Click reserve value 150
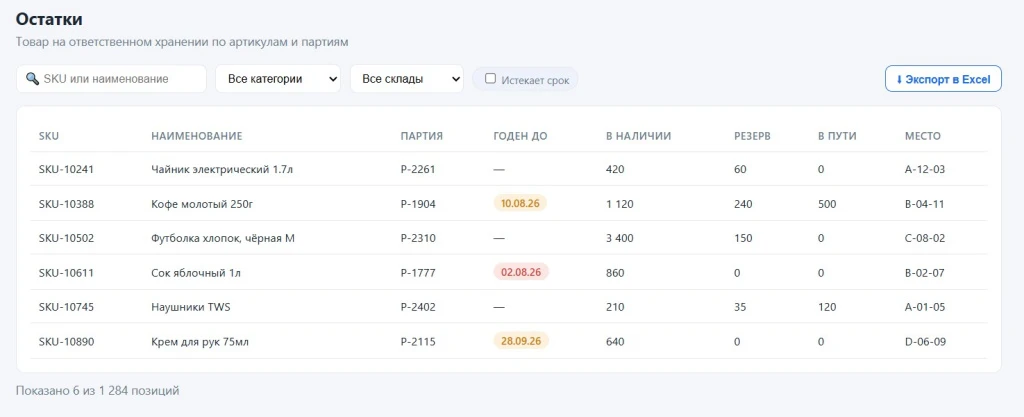The width and height of the screenshot is (1024, 417). coord(743,238)
